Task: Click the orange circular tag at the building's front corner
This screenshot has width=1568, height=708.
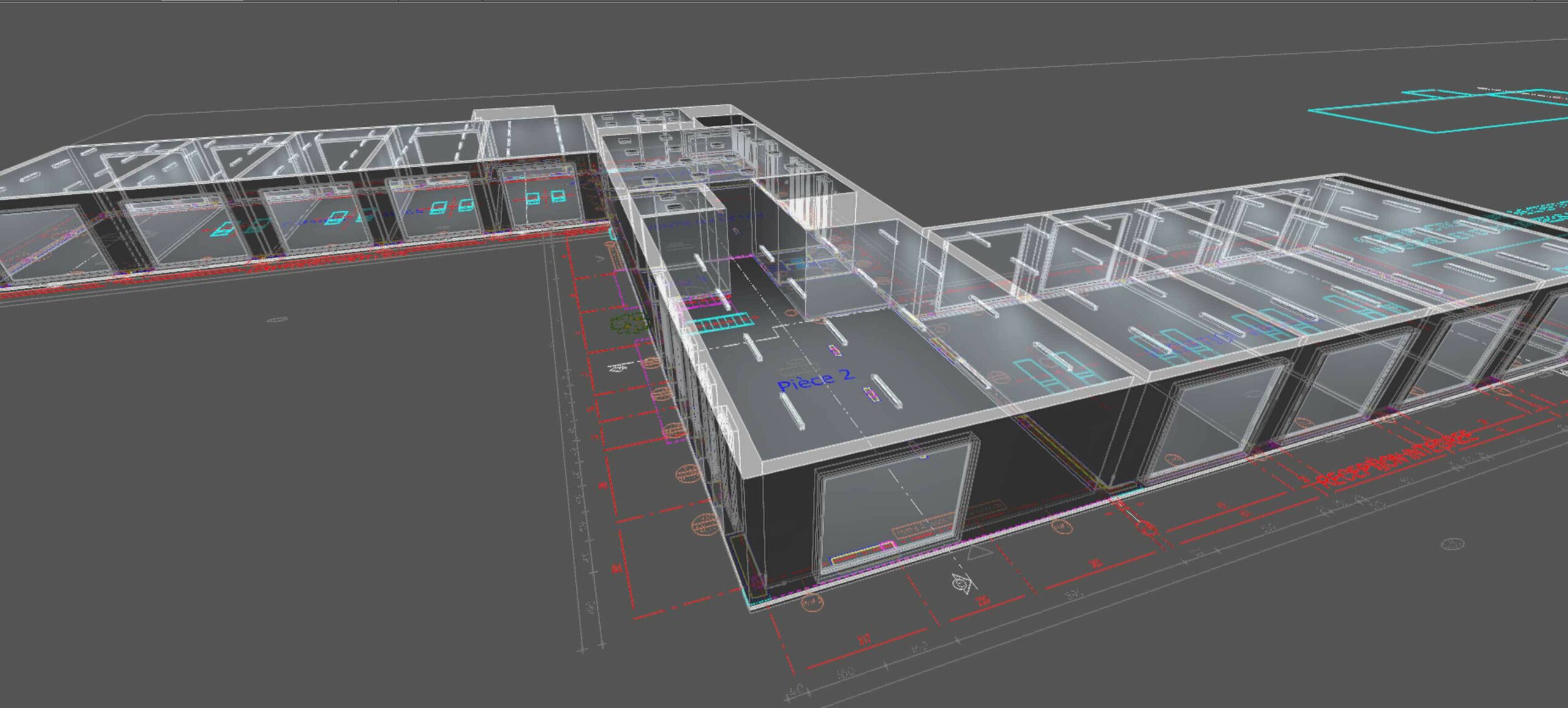Action: (812, 603)
